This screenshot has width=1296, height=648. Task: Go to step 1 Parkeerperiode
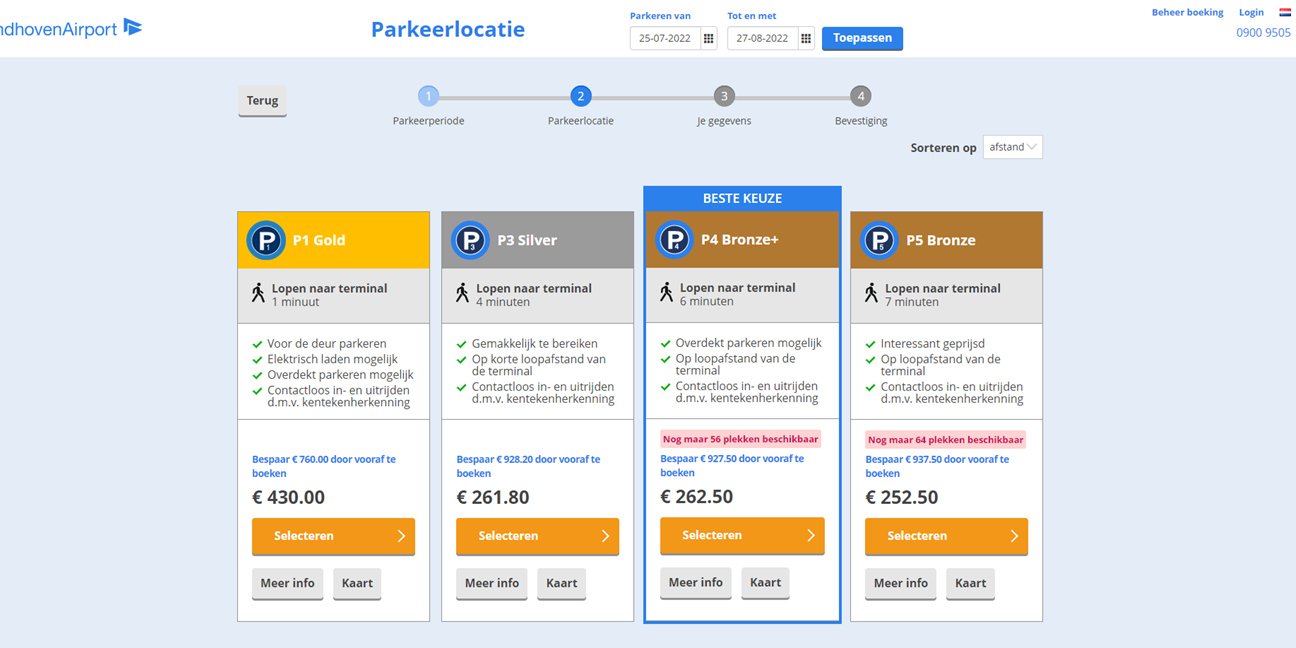(x=428, y=96)
